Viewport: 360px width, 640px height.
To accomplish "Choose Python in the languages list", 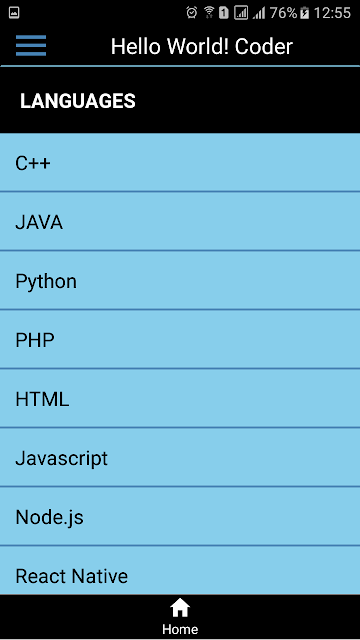I will click(180, 280).
